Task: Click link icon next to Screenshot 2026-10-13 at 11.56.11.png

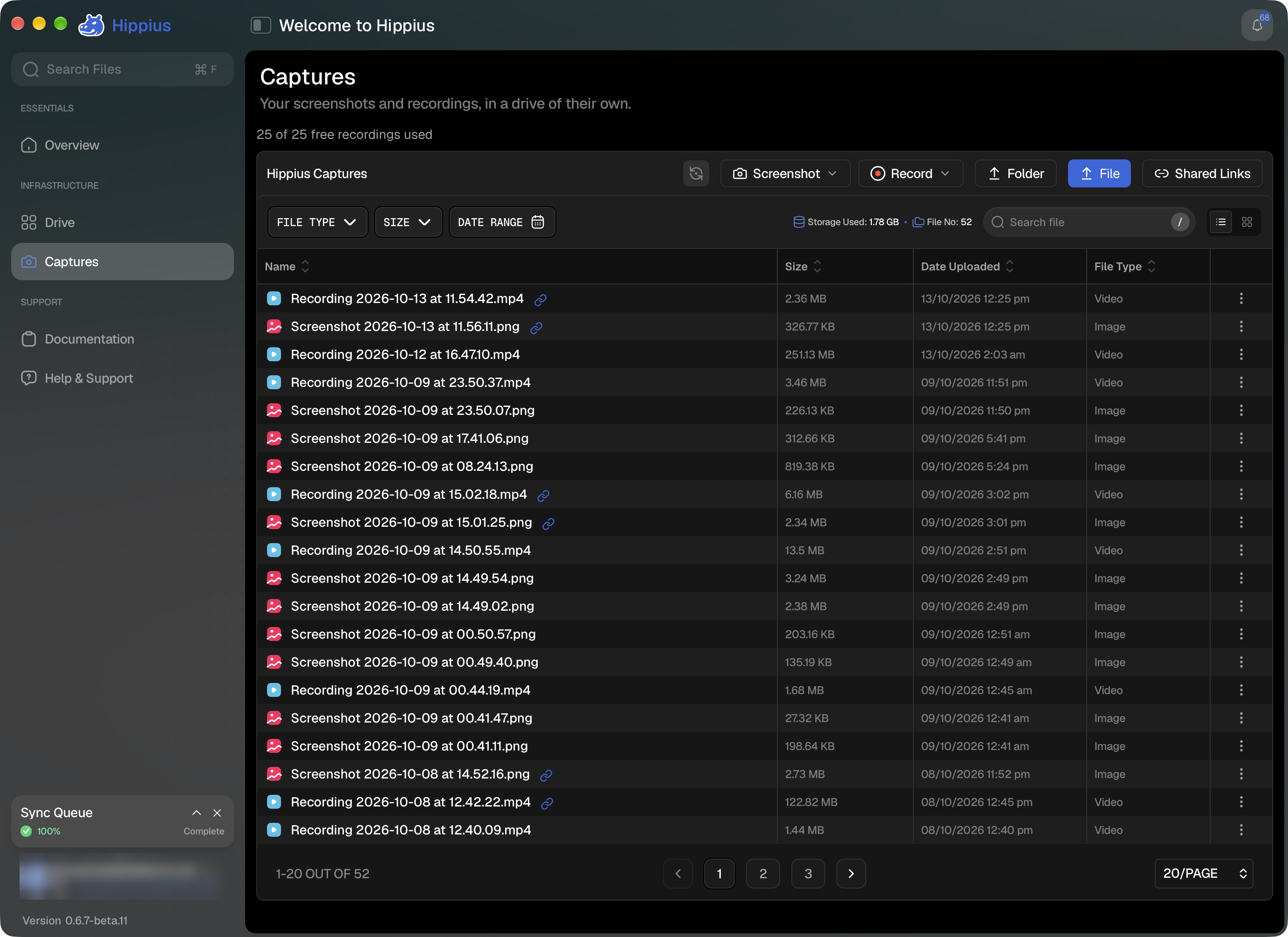Action: [536, 327]
